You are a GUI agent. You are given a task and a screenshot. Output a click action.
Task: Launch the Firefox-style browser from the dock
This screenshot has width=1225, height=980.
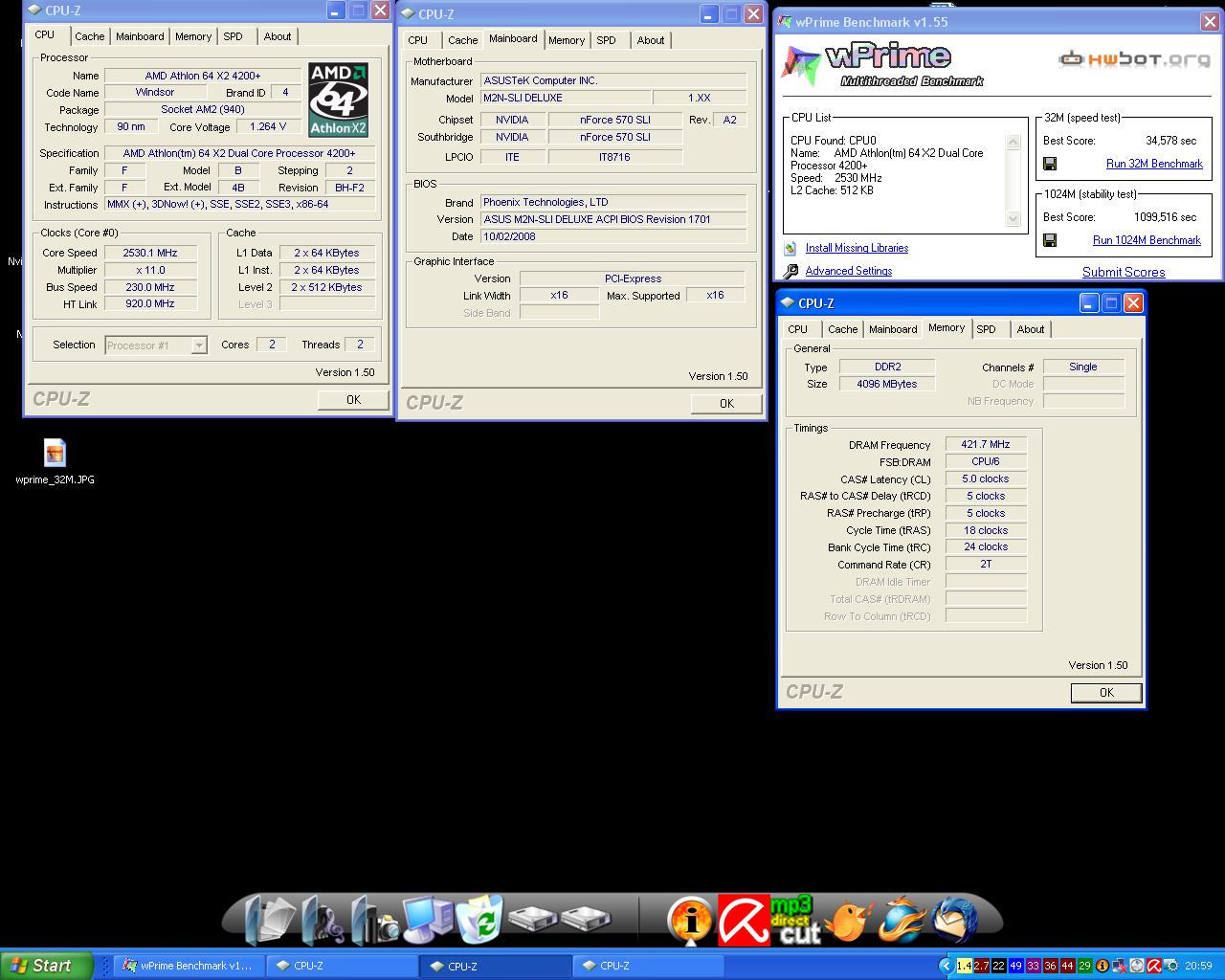(x=901, y=920)
